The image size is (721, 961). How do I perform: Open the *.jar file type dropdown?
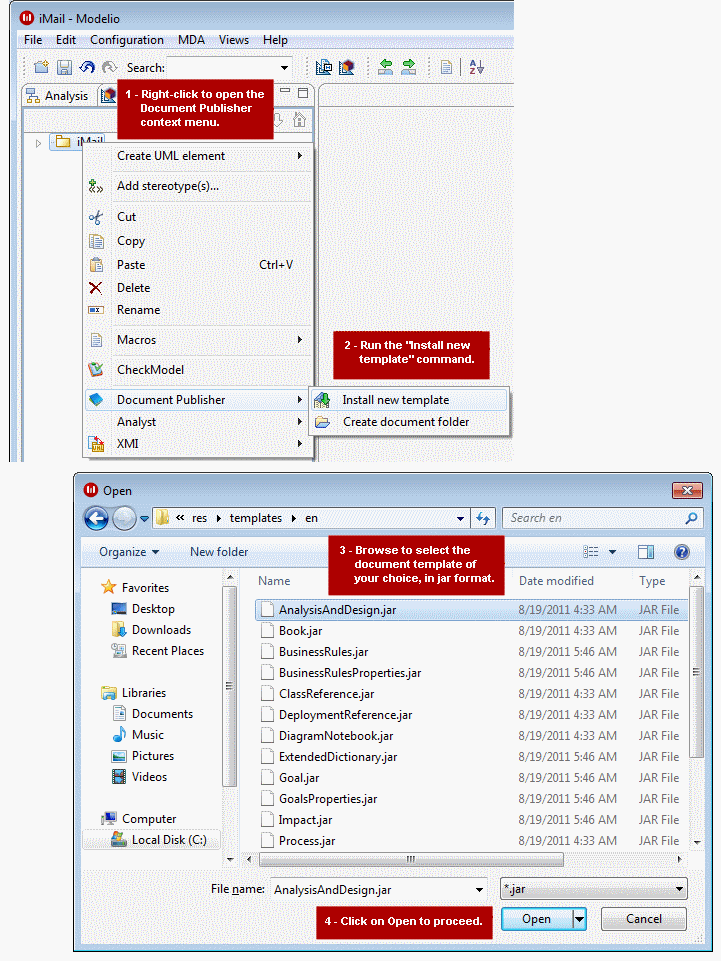click(x=593, y=889)
